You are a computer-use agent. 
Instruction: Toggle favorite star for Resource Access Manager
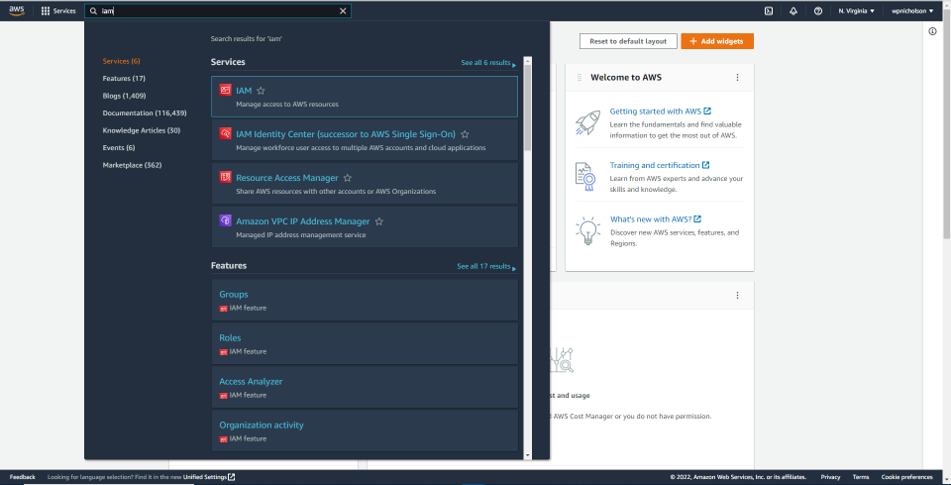(x=348, y=178)
